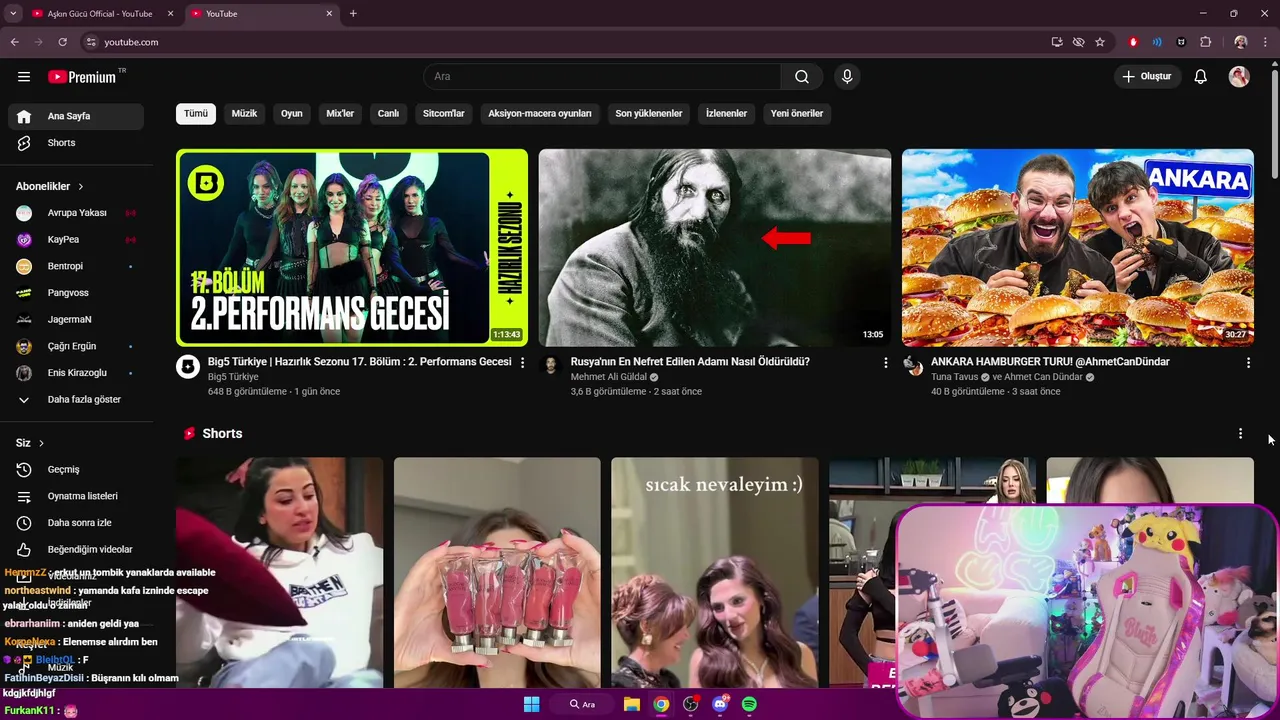This screenshot has height=720, width=1280.
Task: Select the Tümü filter chip
Action: coord(196,114)
